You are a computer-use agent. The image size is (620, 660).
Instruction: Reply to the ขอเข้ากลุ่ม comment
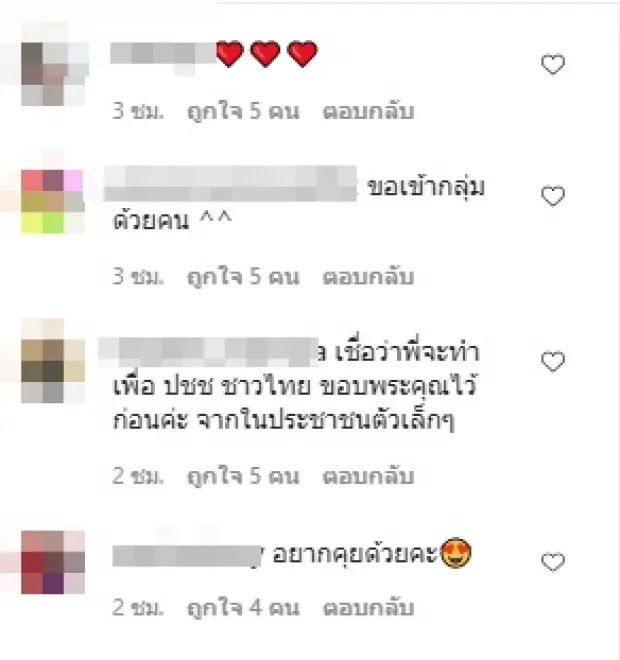[x=368, y=277]
